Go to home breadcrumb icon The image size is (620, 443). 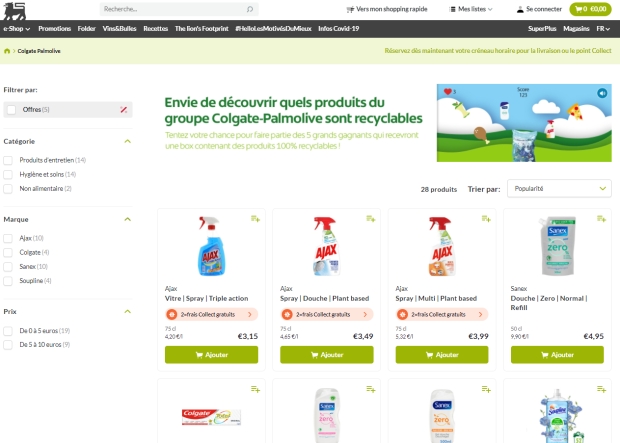(7, 51)
